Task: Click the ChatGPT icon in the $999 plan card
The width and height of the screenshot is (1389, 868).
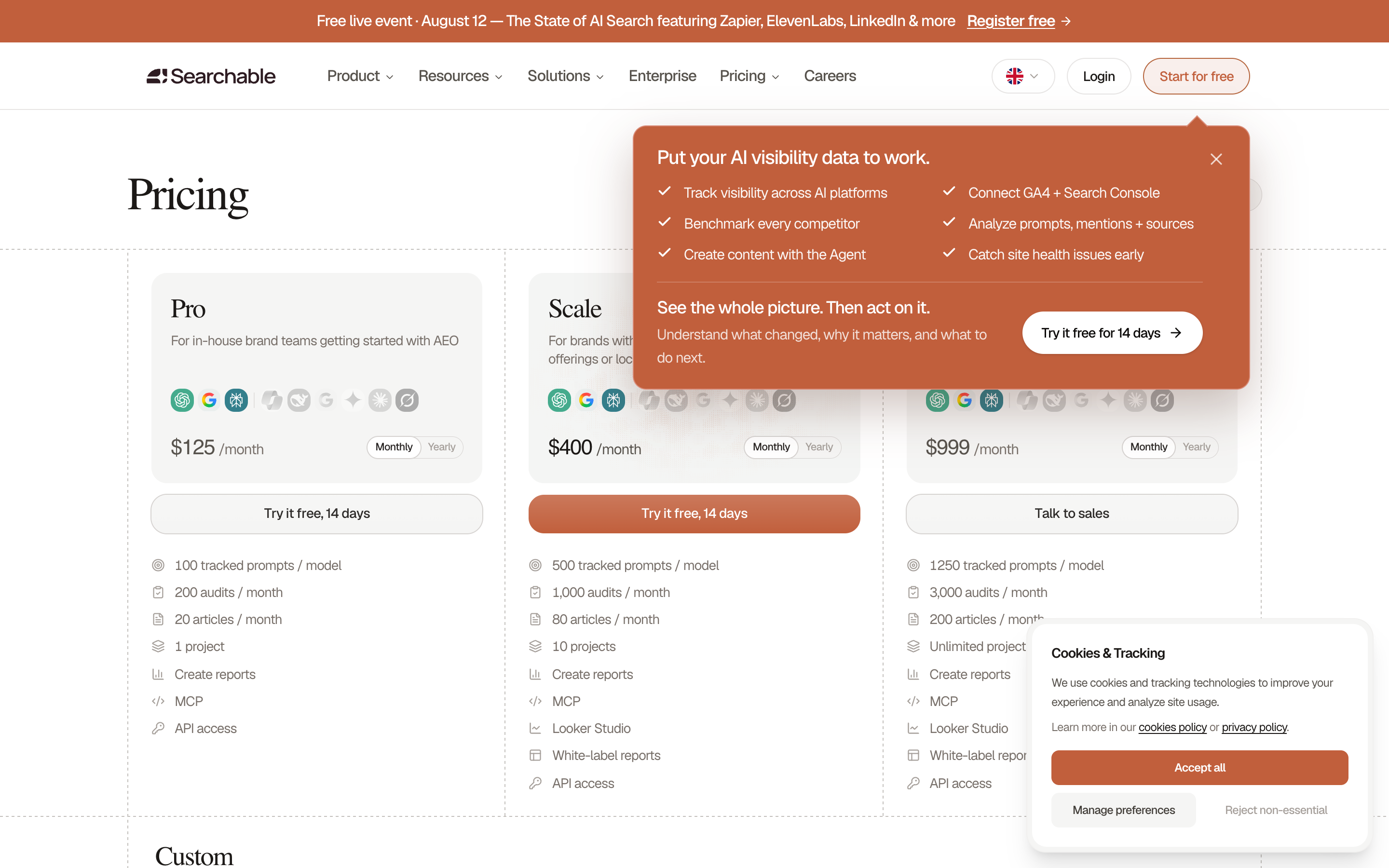Action: (937, 400)
